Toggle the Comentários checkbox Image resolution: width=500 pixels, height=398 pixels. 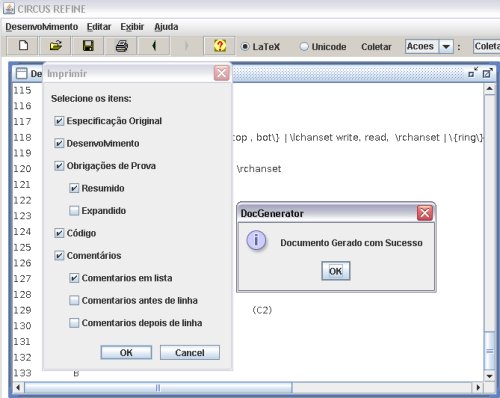click(x=59, y=256)
